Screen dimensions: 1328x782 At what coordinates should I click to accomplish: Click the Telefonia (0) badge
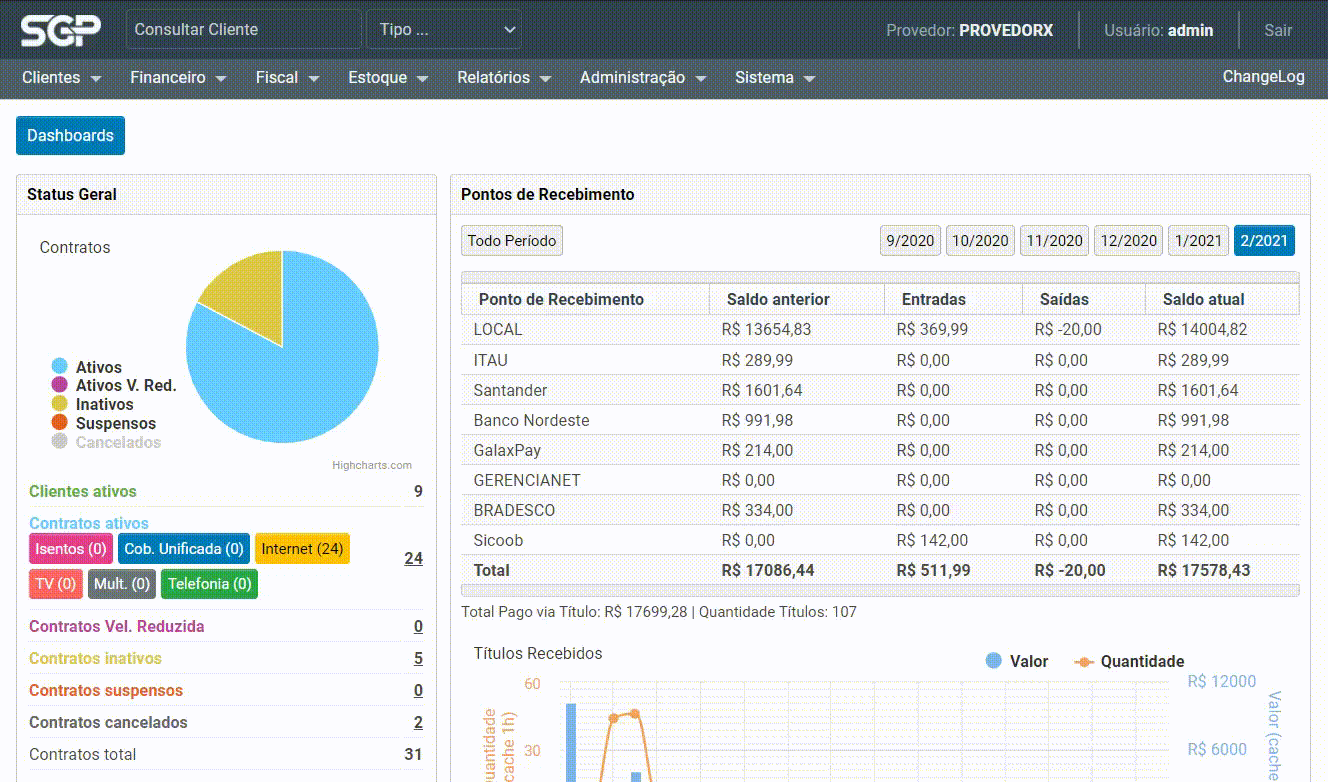point(210,584)
